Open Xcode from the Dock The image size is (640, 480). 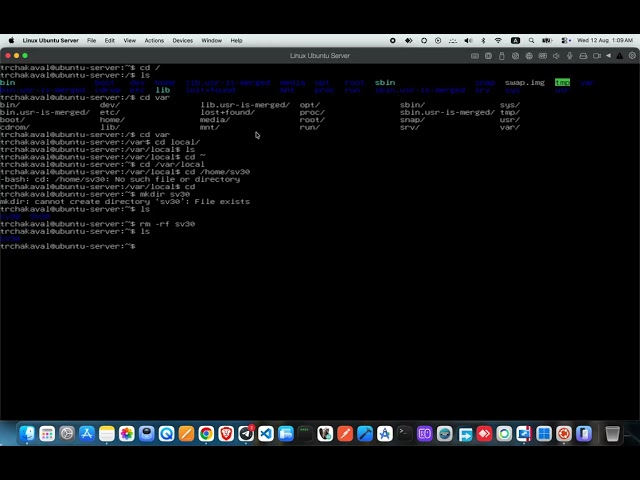(365, 433)
